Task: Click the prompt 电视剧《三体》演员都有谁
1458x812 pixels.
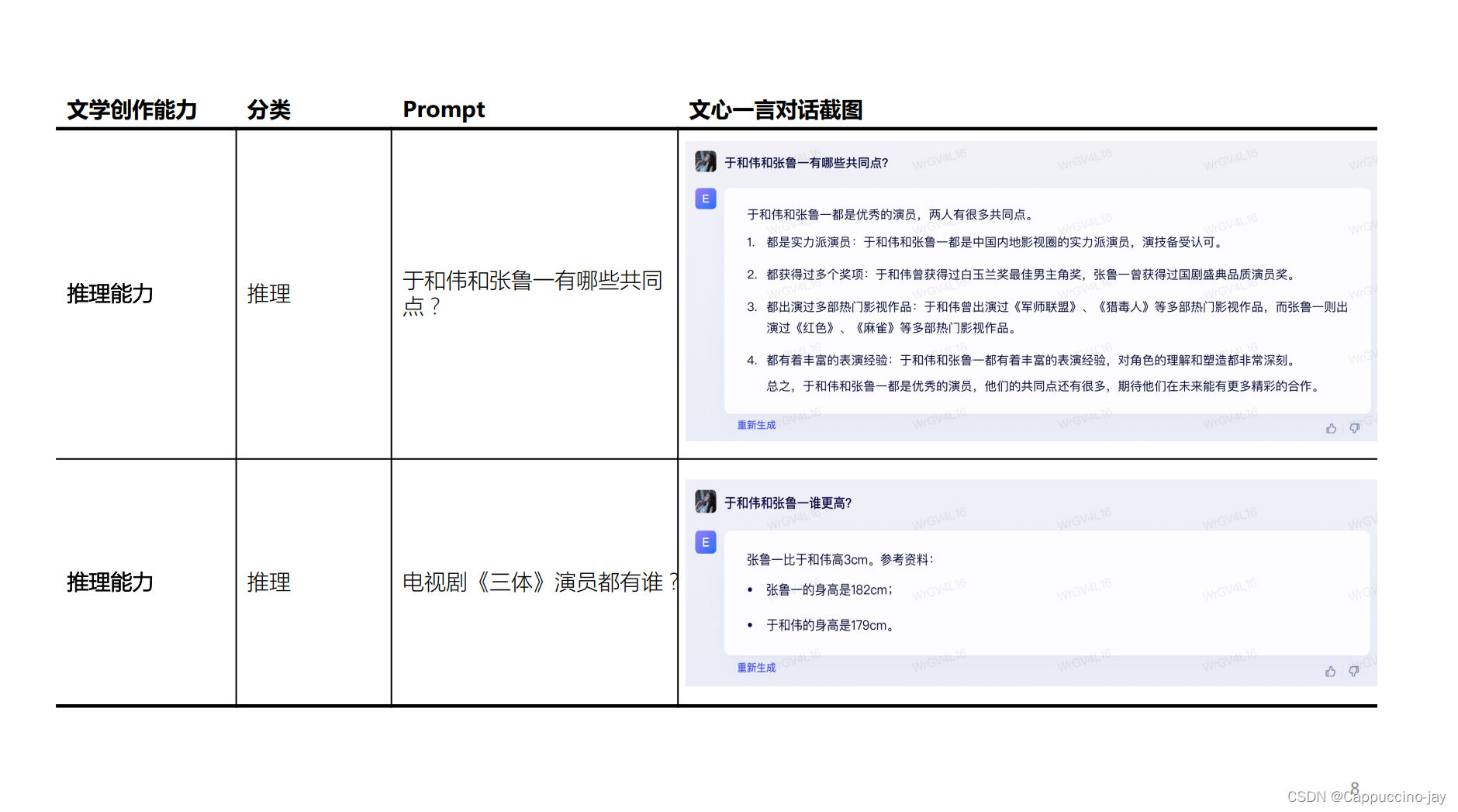Action: tap(541, 582)
